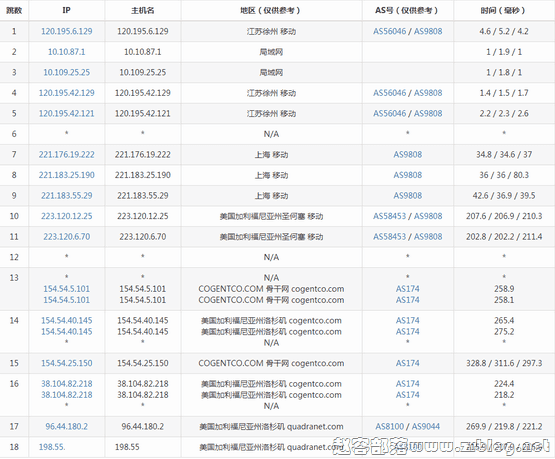Click AS174 link in hop 15 row

(408, 363)
